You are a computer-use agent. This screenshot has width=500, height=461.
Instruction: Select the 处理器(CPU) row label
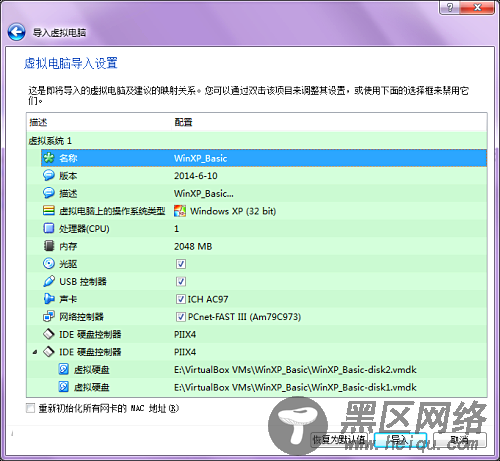click(84, 229)
